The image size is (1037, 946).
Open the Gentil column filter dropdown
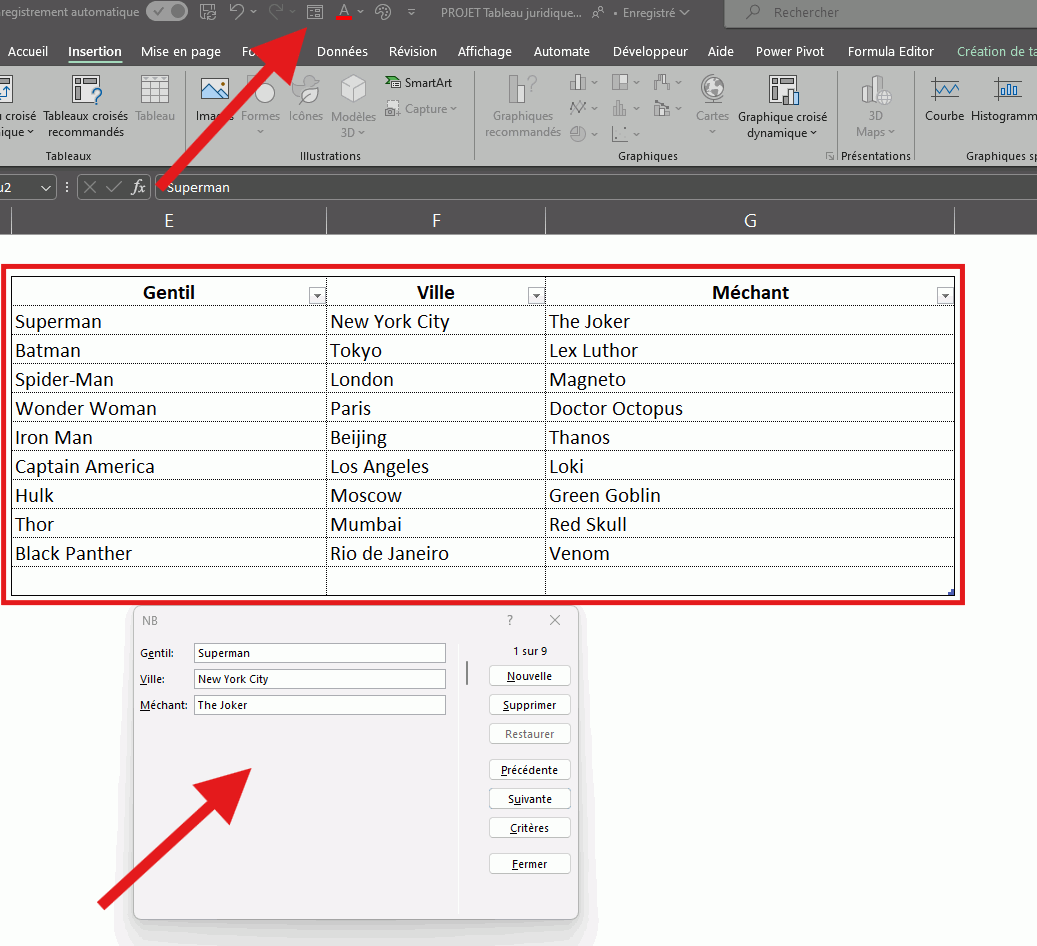[317, 296]
